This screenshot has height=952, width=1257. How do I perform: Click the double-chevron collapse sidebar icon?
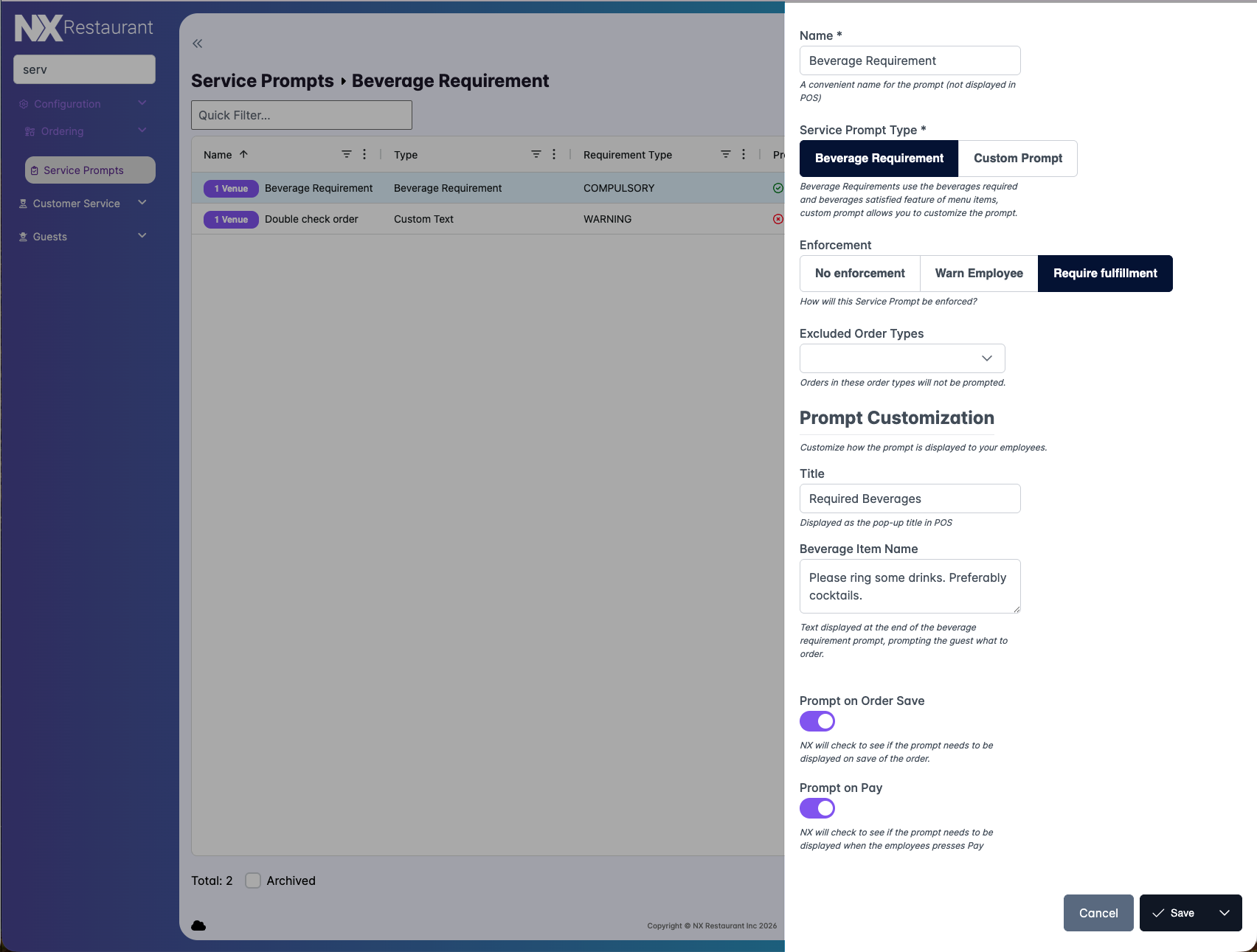coord(198,44)
